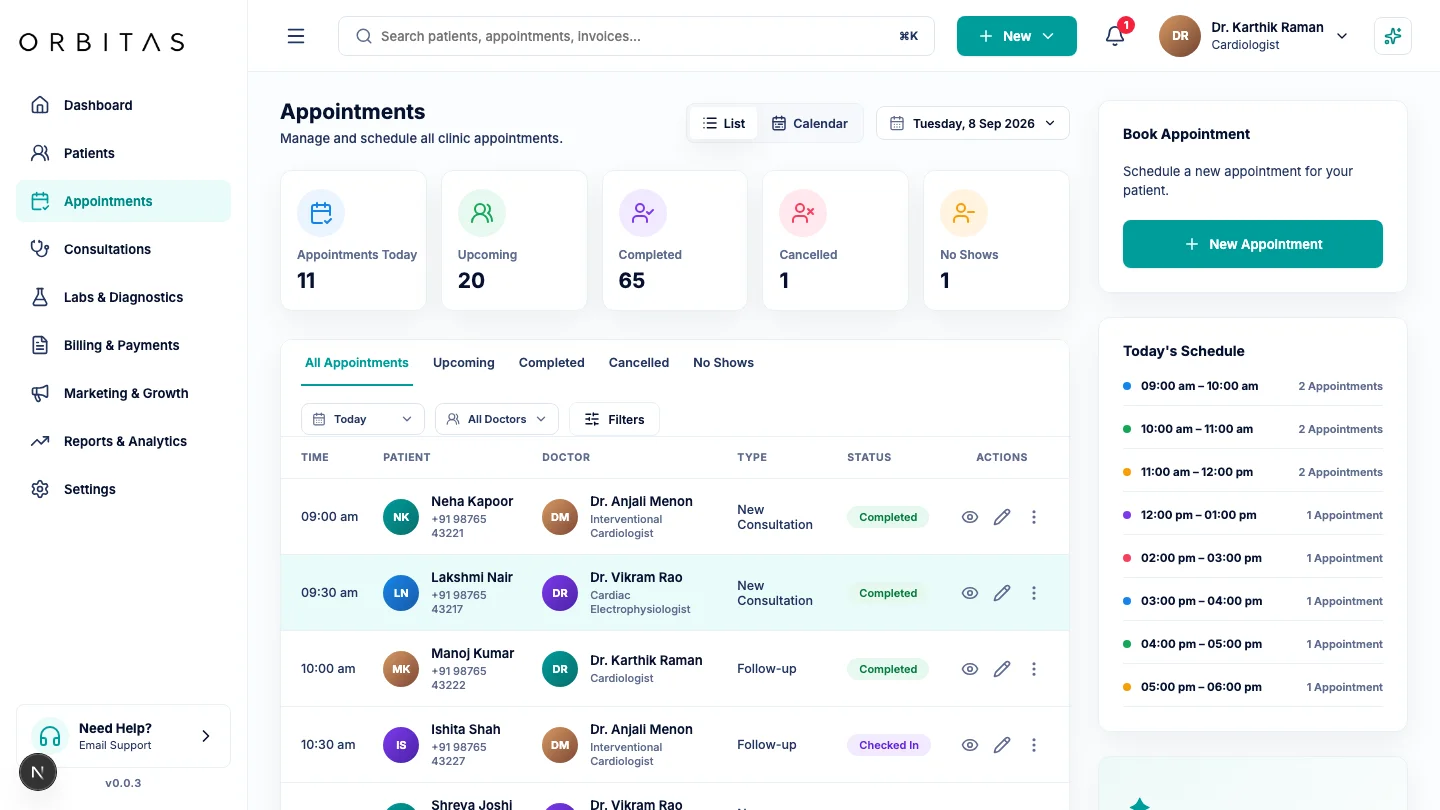
Task: Open Billing & Payments in sidebar
Action: pyautogui.click(x=123, y=345)
